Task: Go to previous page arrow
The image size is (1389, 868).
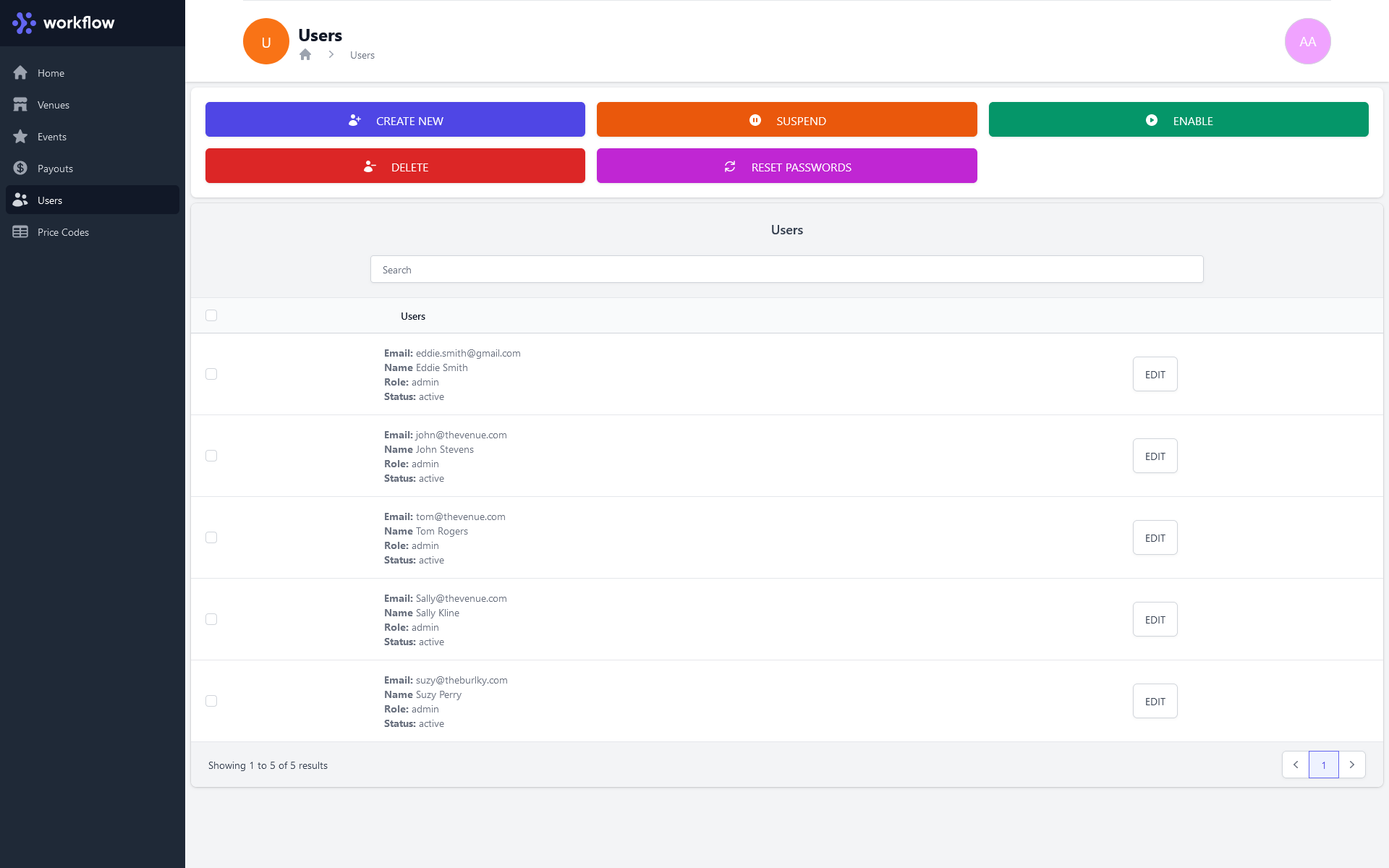Action: click(1295, 765)
